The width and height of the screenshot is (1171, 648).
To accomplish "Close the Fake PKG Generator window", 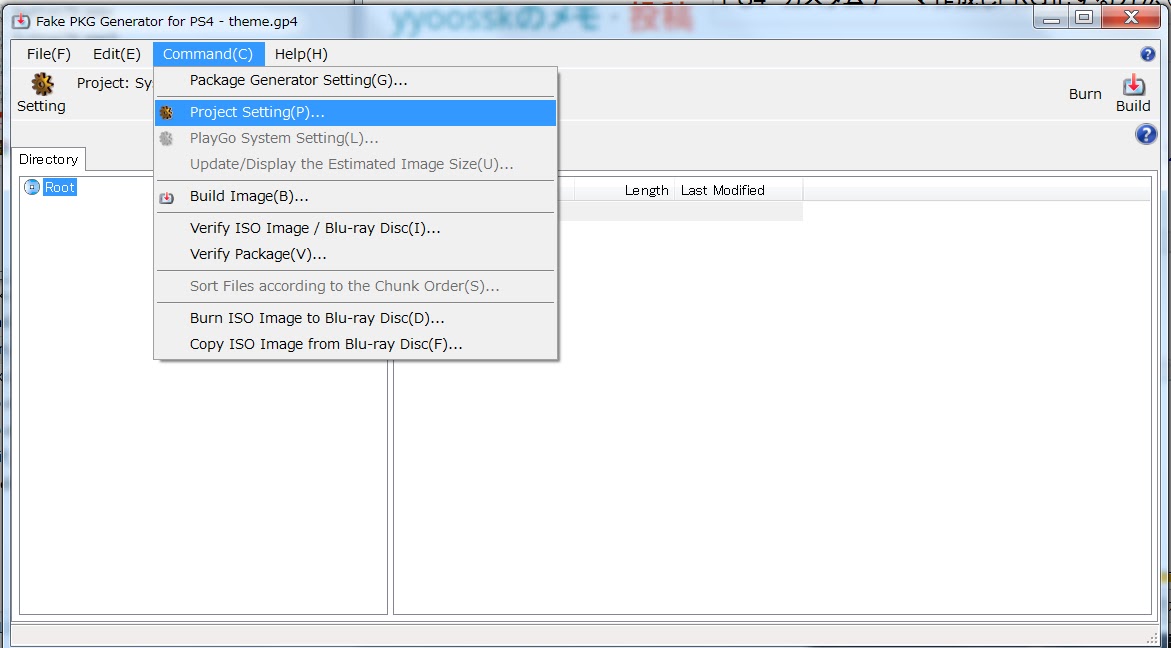I will pyautogui.click(x=1131, y=17).
